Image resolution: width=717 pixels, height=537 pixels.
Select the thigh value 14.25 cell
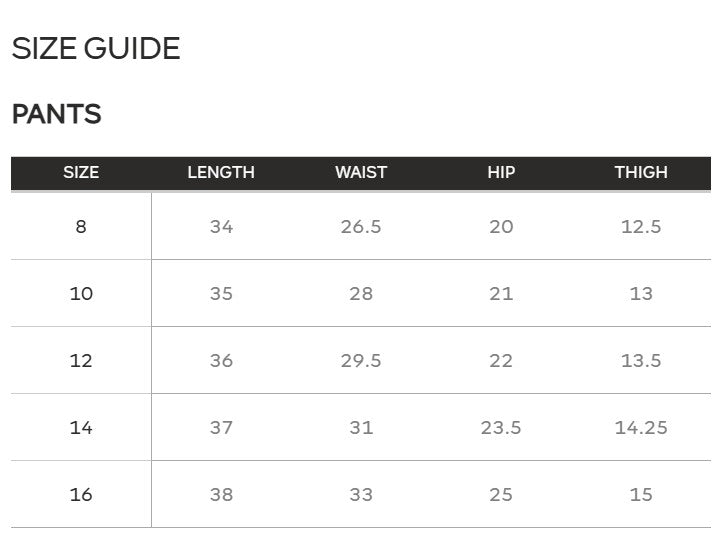tap(641, 428)
